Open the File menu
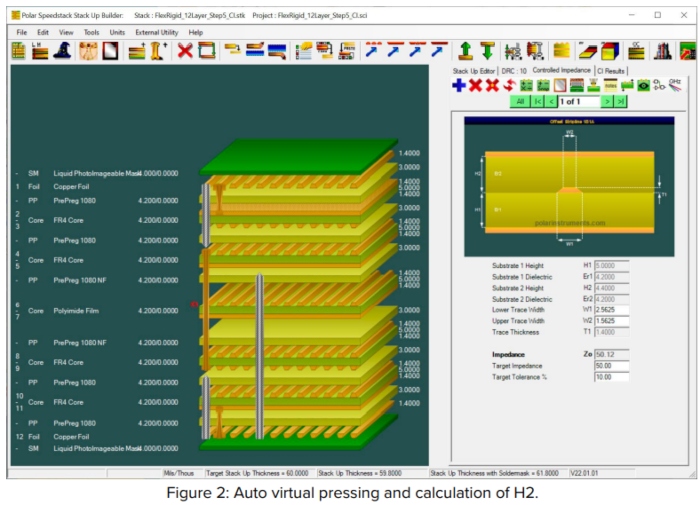 click(21, 32)
